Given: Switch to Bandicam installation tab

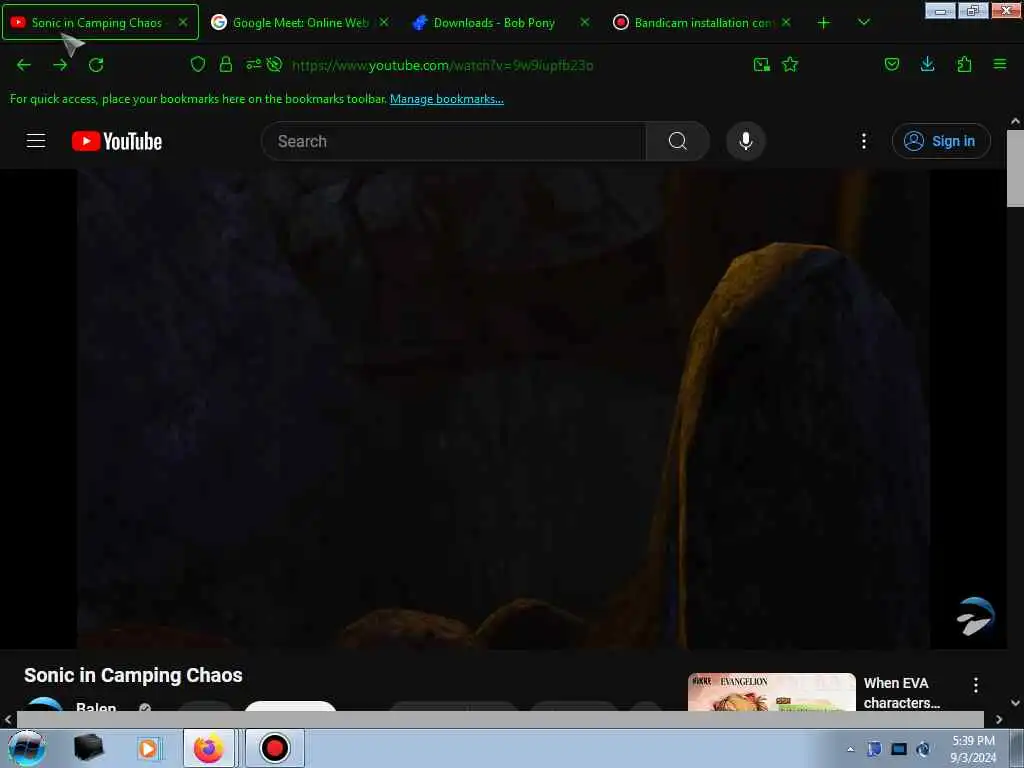Looking at the screenshot, I should [x=704, y=22].
